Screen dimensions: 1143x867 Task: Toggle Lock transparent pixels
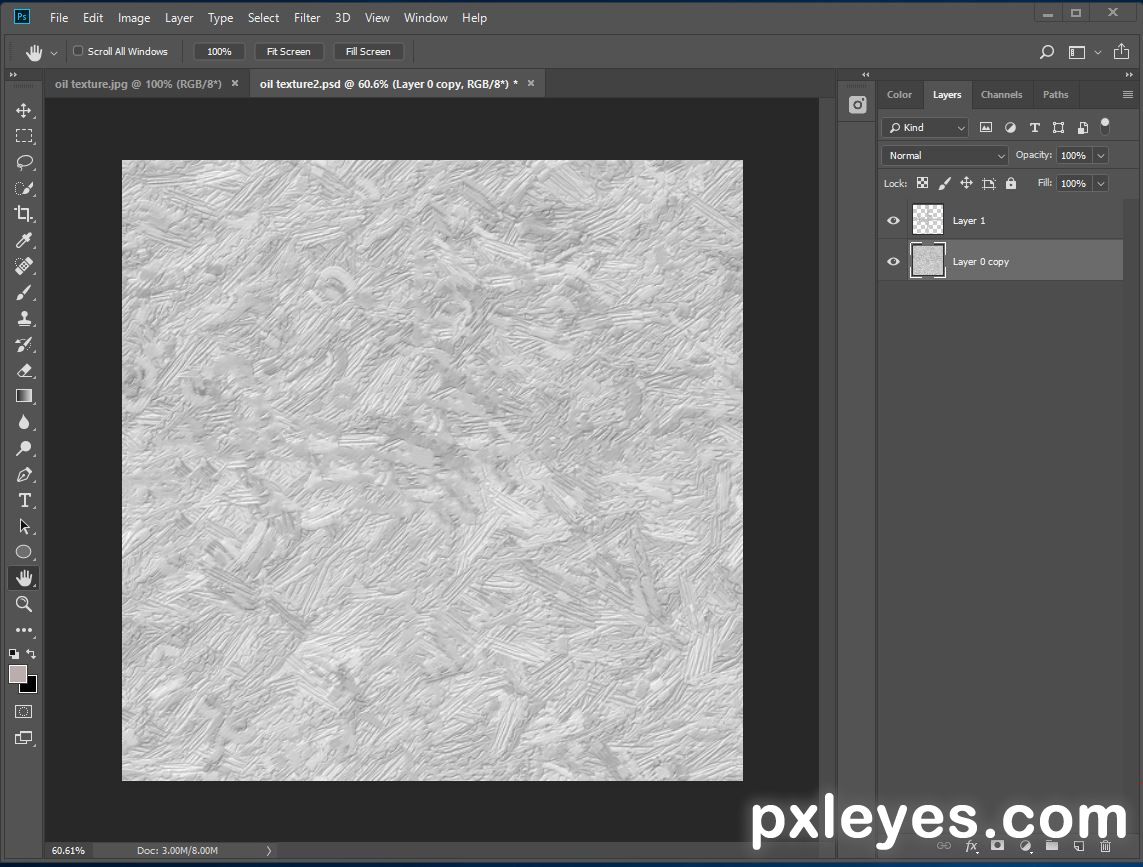(922, 183)
